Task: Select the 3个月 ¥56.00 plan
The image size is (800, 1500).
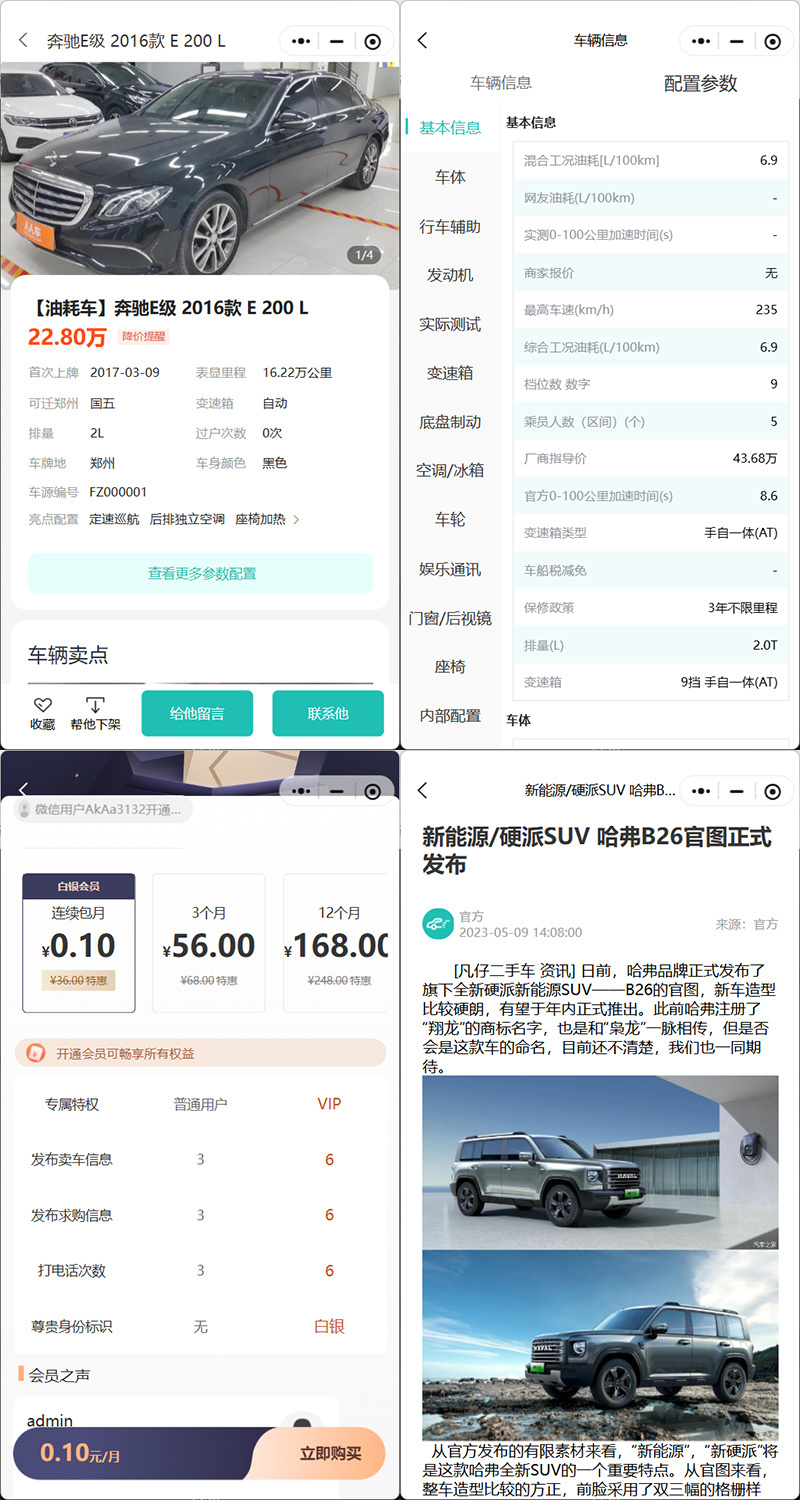Action: pos(209,943)
